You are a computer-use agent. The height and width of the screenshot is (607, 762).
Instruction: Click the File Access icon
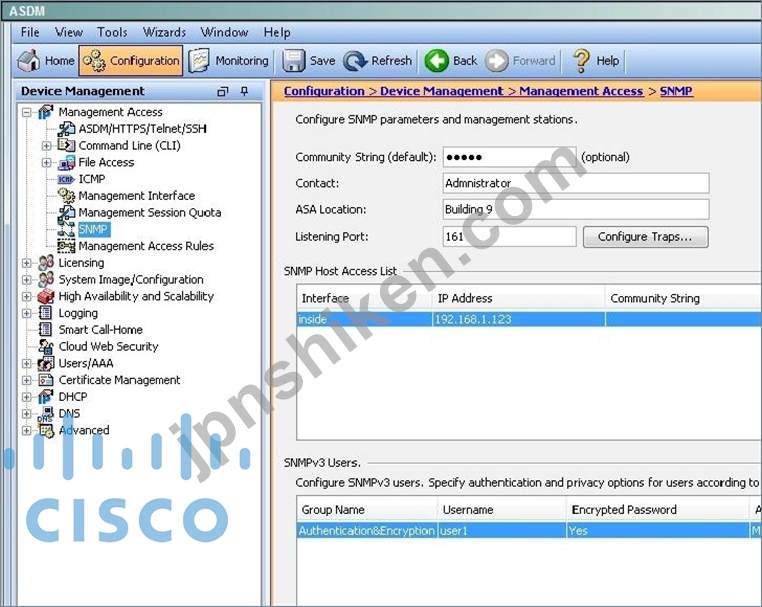(67, 162)
